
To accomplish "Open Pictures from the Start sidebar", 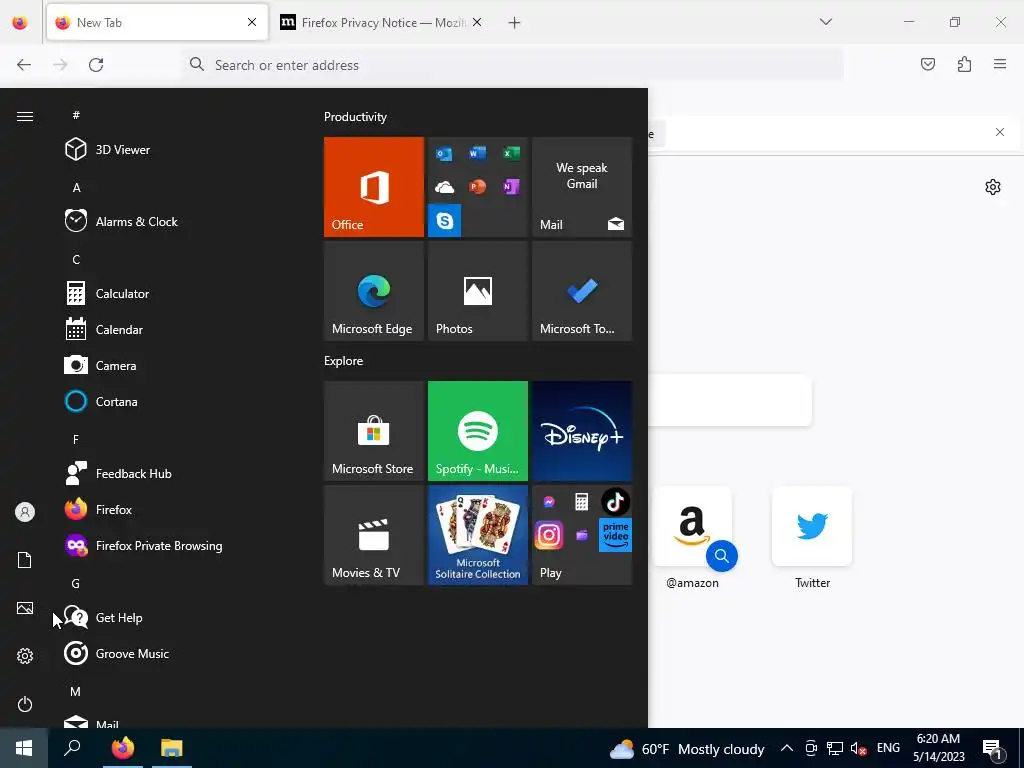I will (25, 608).
